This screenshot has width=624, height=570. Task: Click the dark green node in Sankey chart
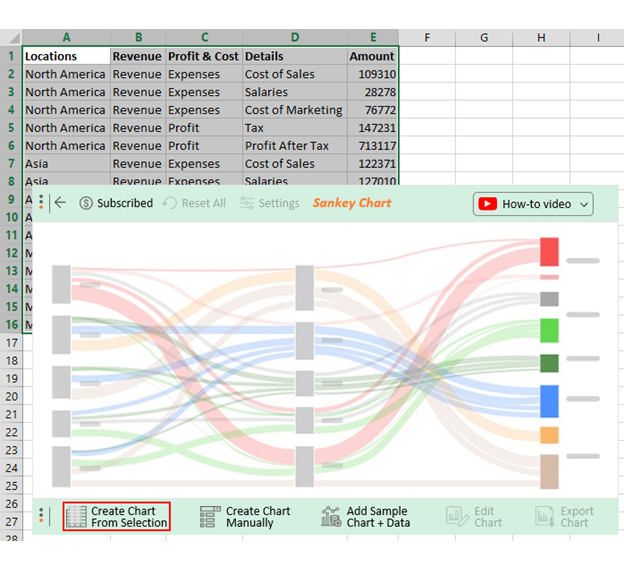pyautogui.click(x=549, y=363)
